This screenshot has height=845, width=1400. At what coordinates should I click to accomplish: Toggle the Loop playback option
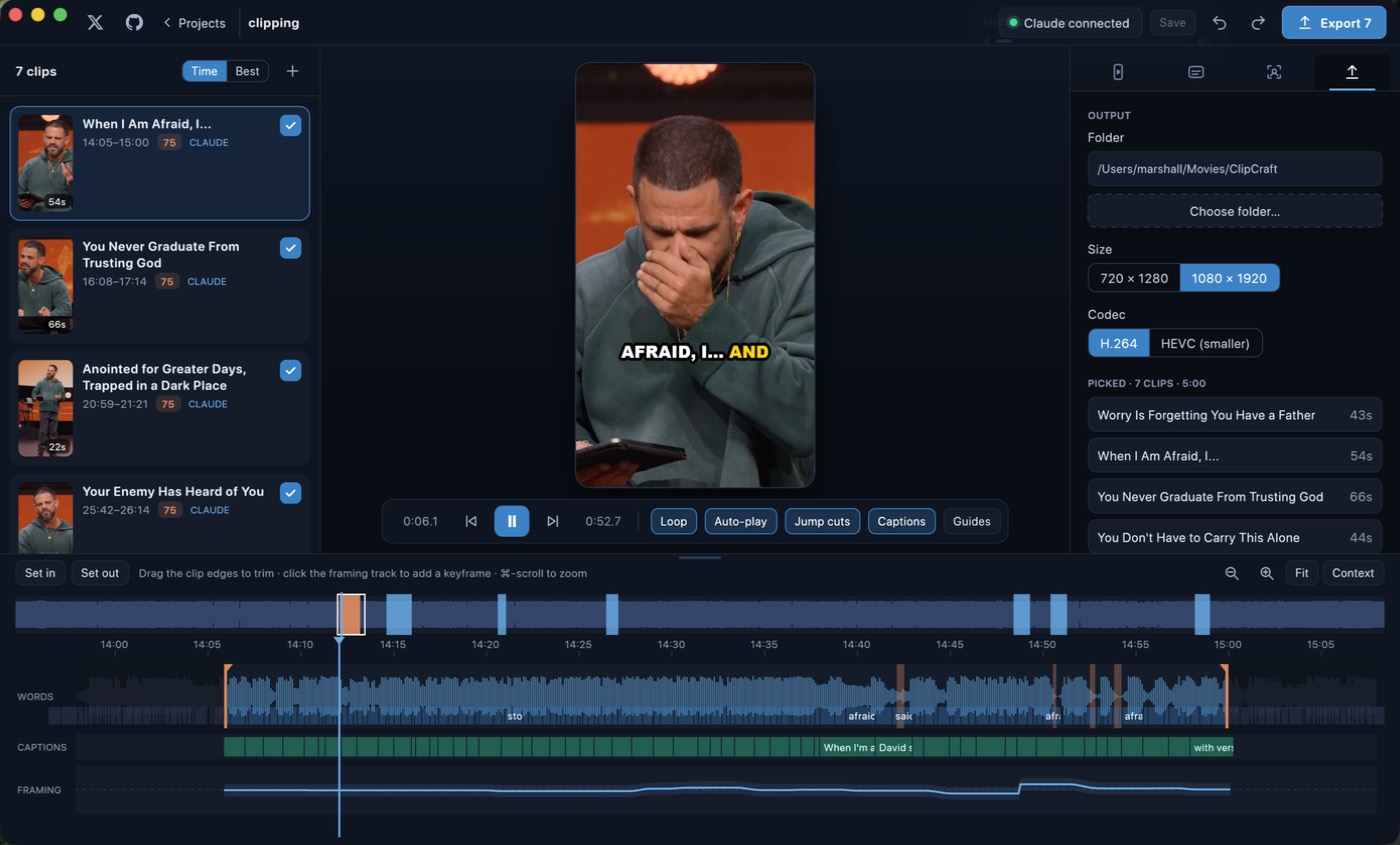click(x=674, y=521)
